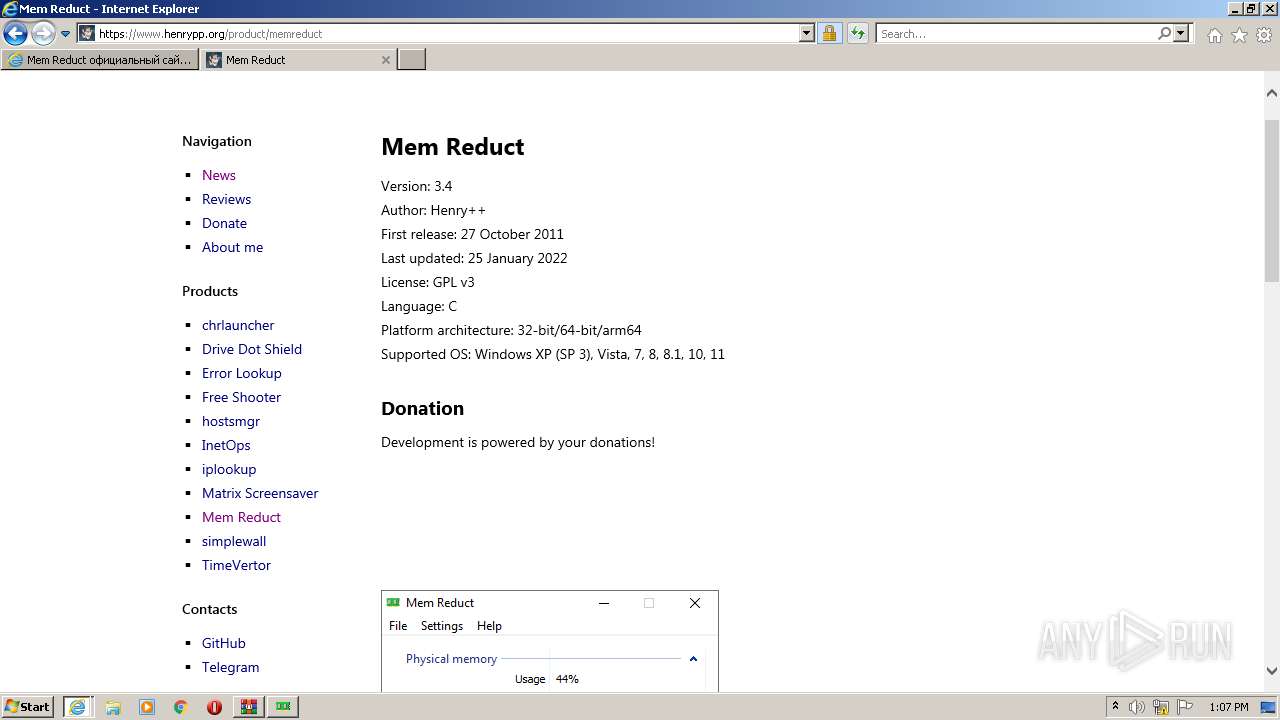Open File menu in Mem Reduct screenshot
This screenshot has height=720, width=1280.
[398, 626]
